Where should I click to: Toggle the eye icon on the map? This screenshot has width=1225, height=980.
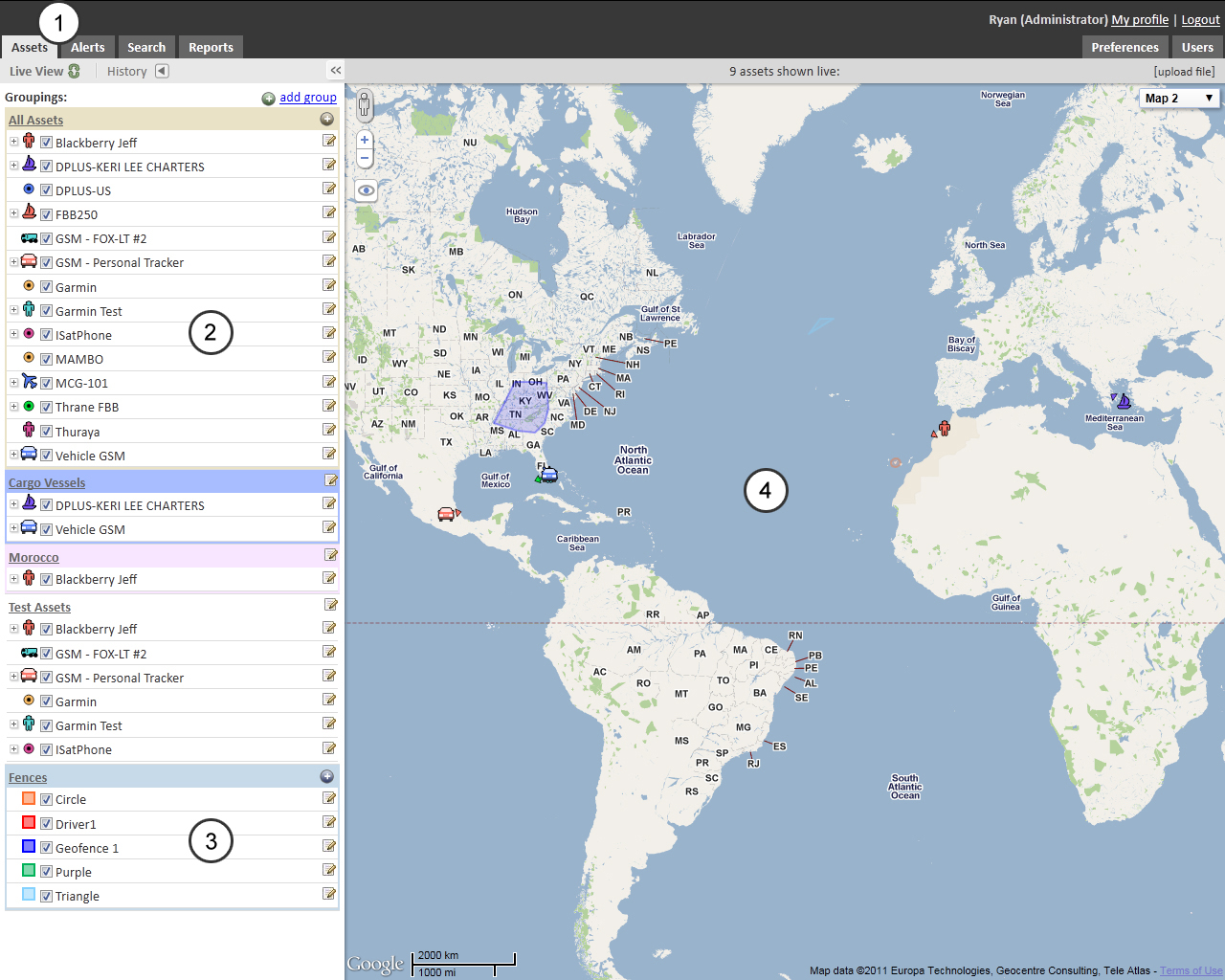[x=365, y=189]
